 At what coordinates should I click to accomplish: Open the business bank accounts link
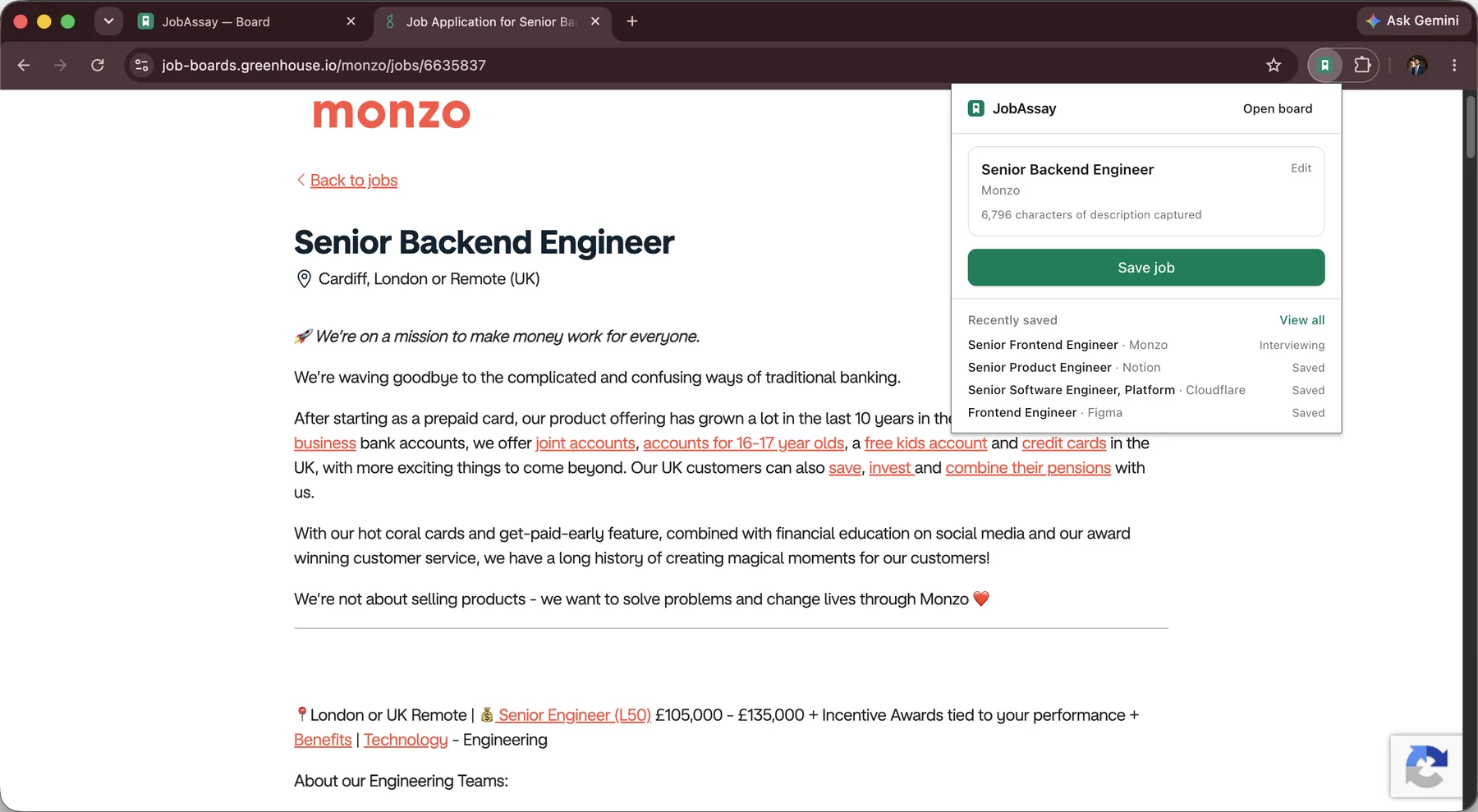[324, 443]
